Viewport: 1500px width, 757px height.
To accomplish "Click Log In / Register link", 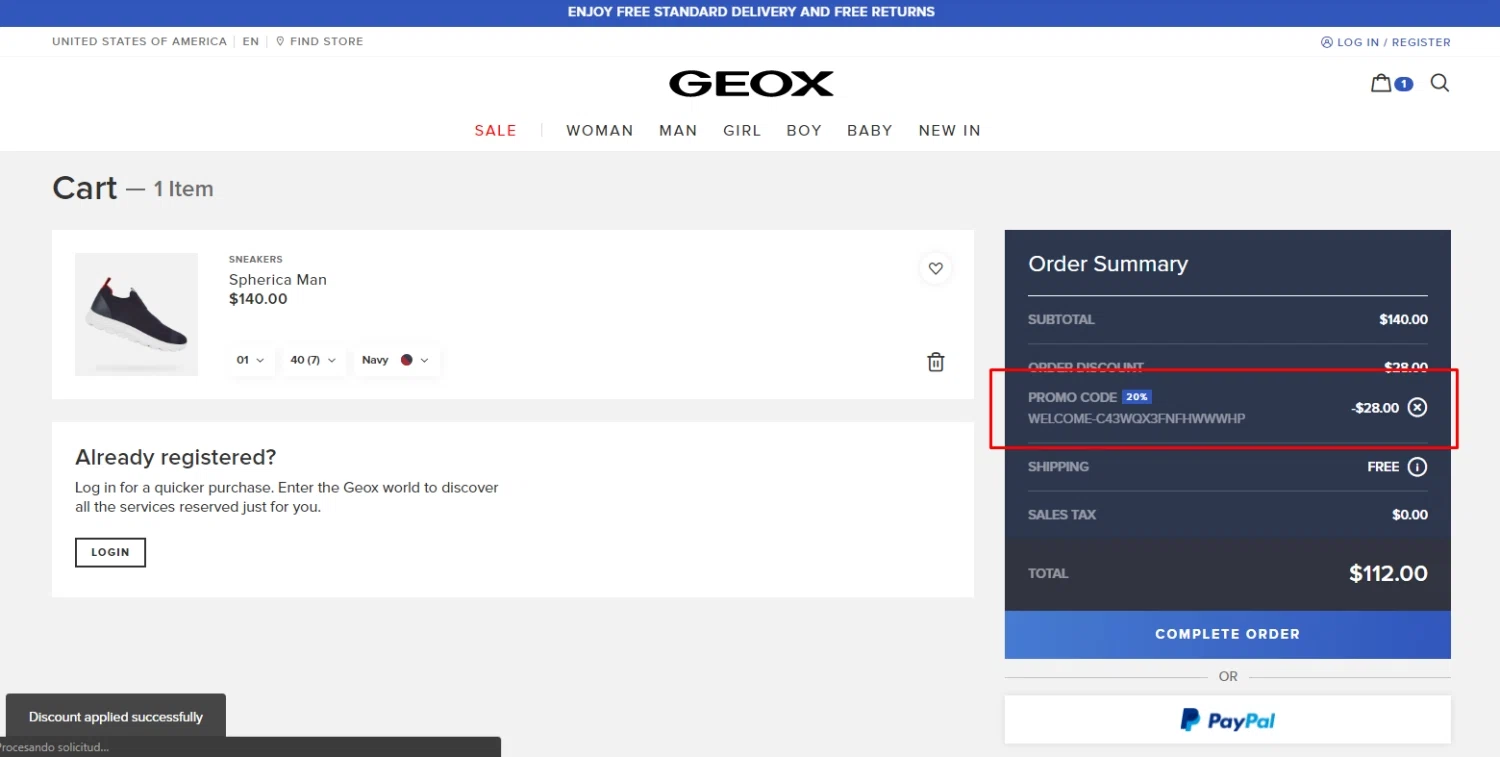I will click(x=1386, y=42).
